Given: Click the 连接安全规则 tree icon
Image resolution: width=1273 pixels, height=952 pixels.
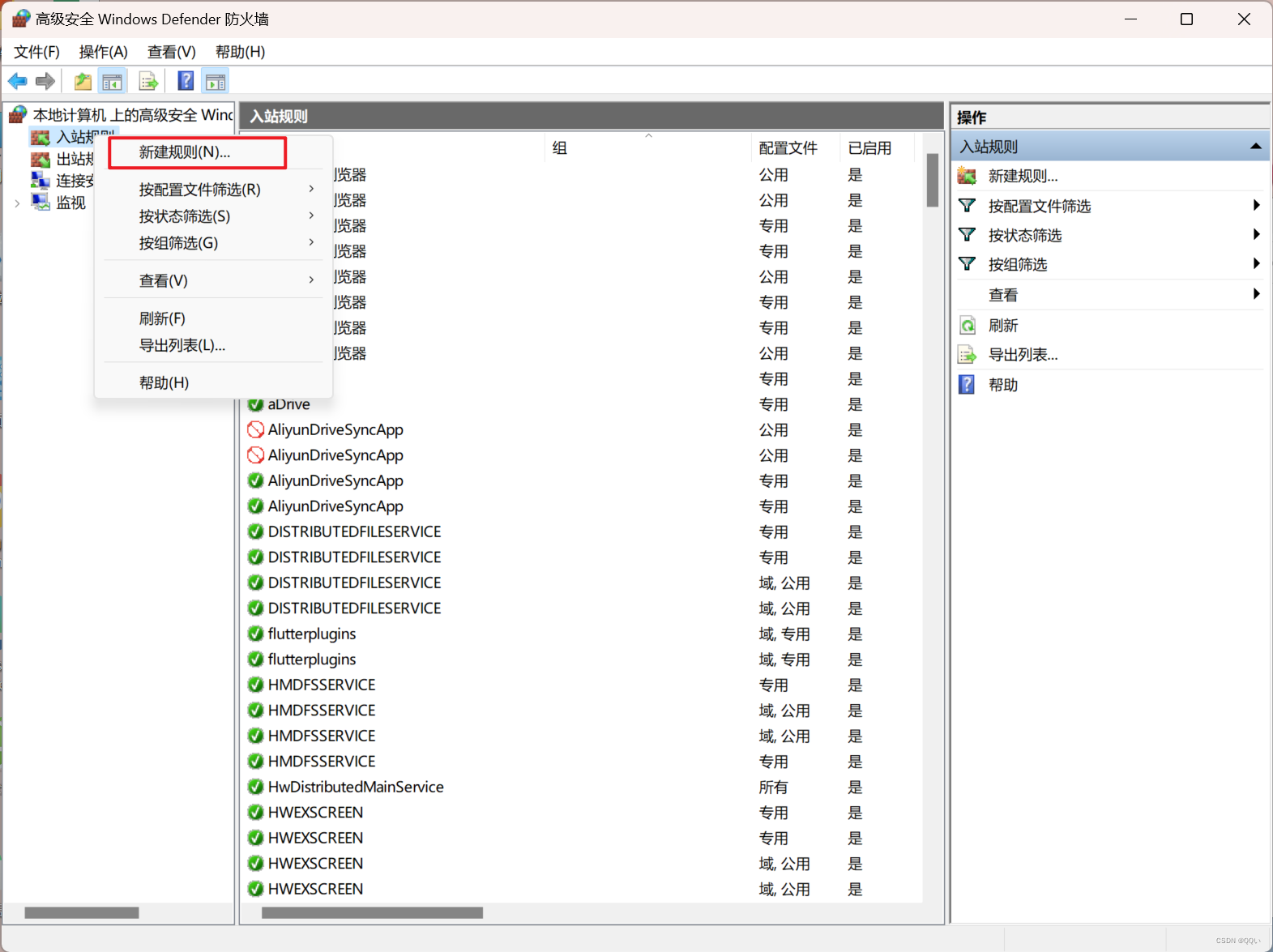Looking at the screenshot, I should (41, 180).
